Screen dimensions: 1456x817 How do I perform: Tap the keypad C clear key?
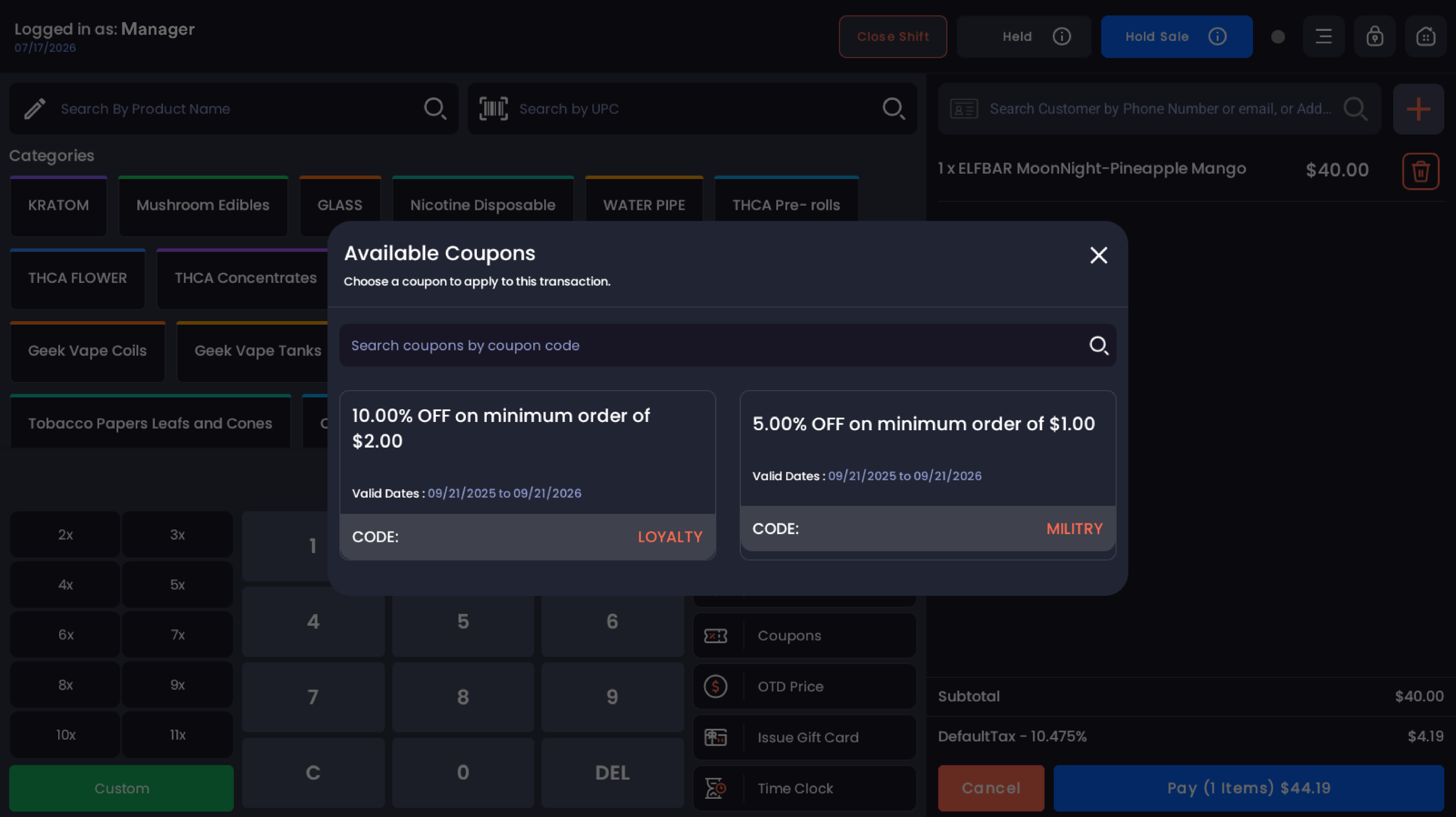coord(313,772)
